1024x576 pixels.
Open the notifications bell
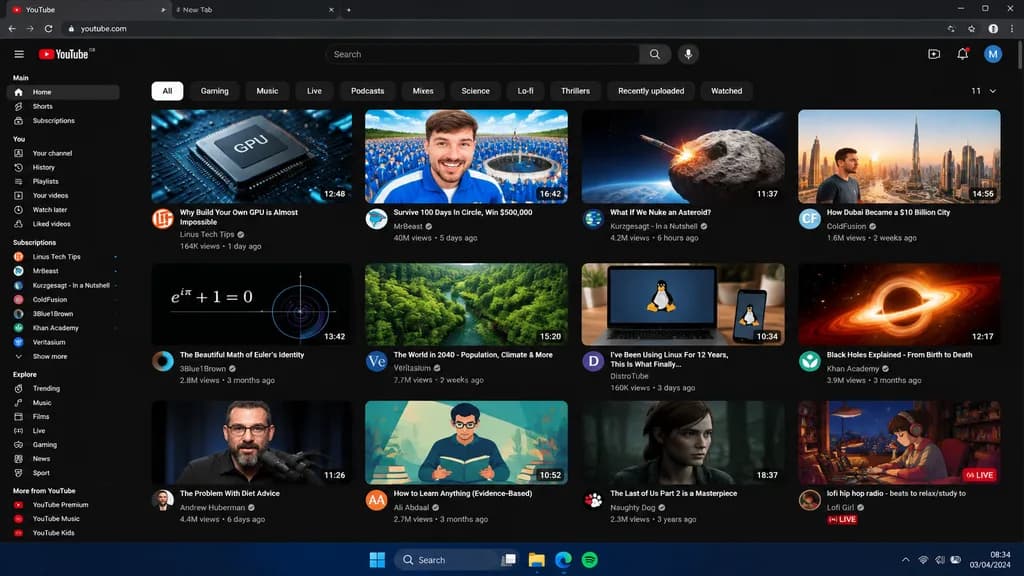pos(963,54)
